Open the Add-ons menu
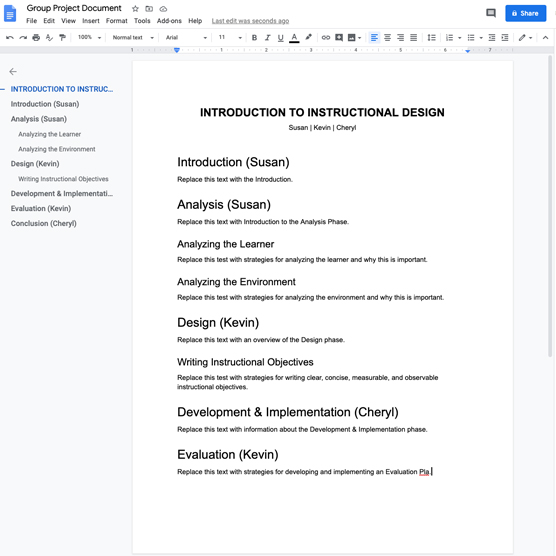This screenshot has width=556, height=556. click(169, 21)
